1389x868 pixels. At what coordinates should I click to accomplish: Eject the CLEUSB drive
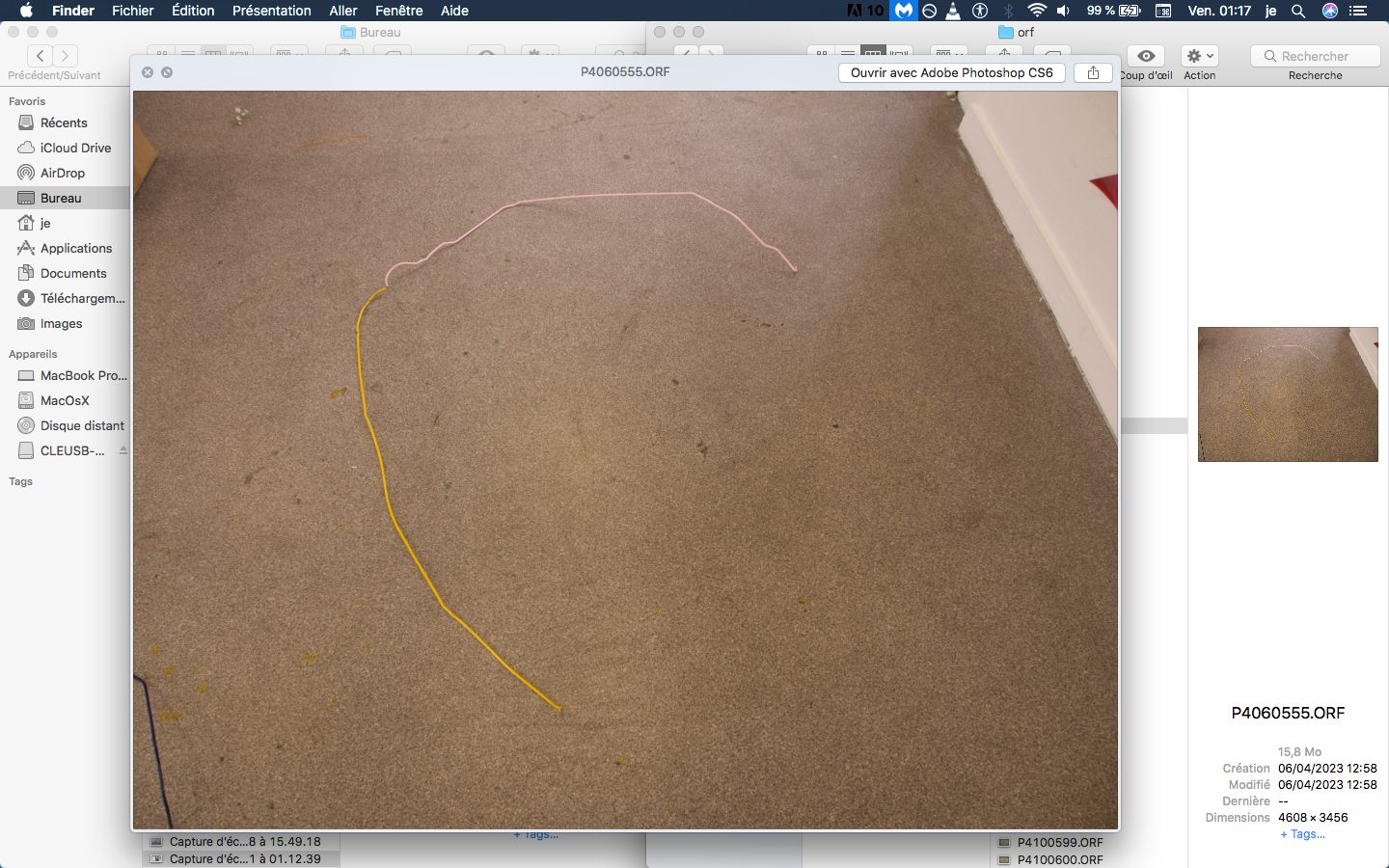click(x=123, y=450)
